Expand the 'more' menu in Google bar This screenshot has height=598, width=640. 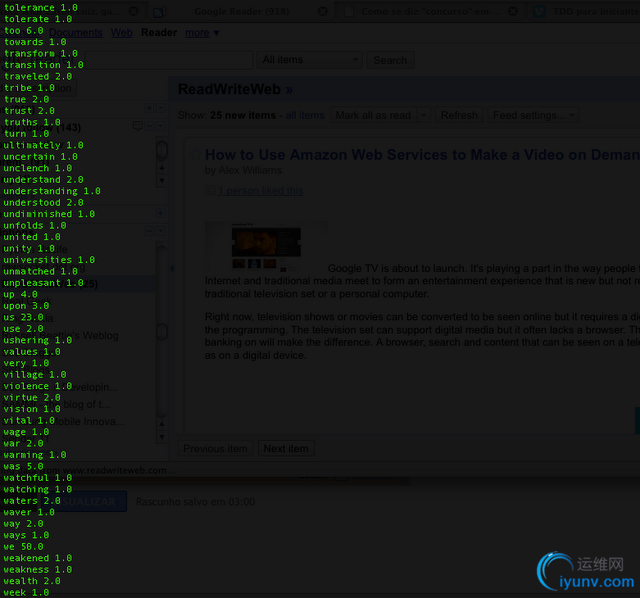point(202,33)
